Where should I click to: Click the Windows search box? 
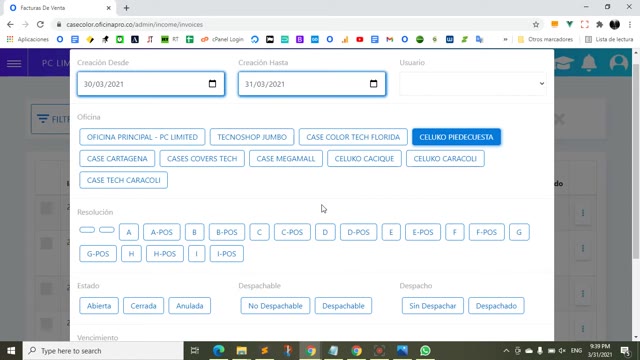103,351
